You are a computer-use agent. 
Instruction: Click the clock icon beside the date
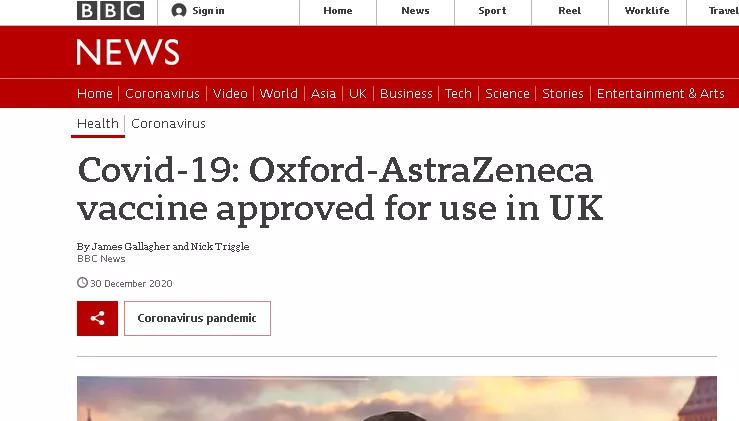[82, 283]
